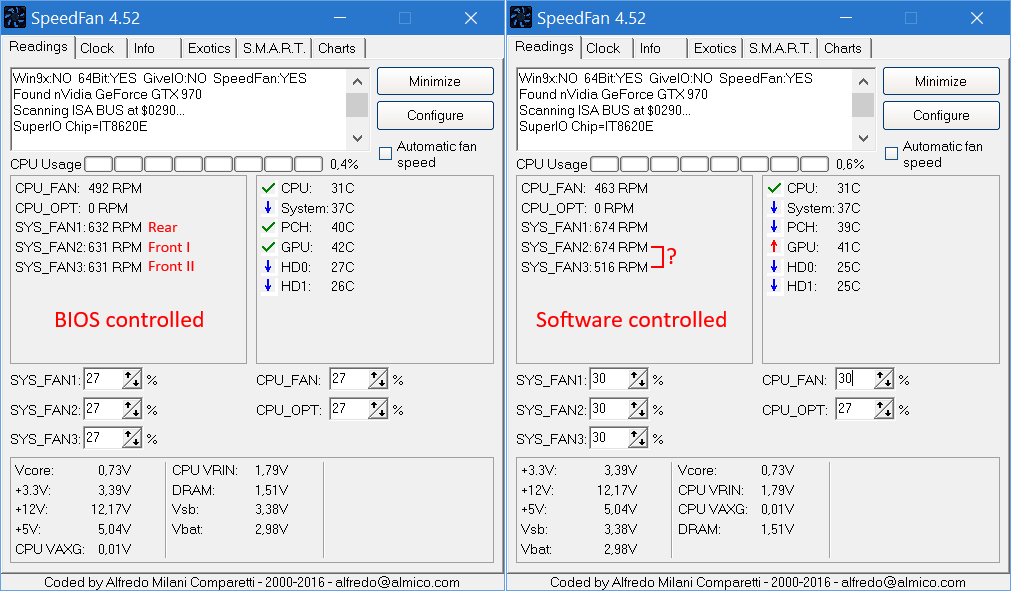Click blue down arrow beside PCH 39C, right window

tap(774, 227)
